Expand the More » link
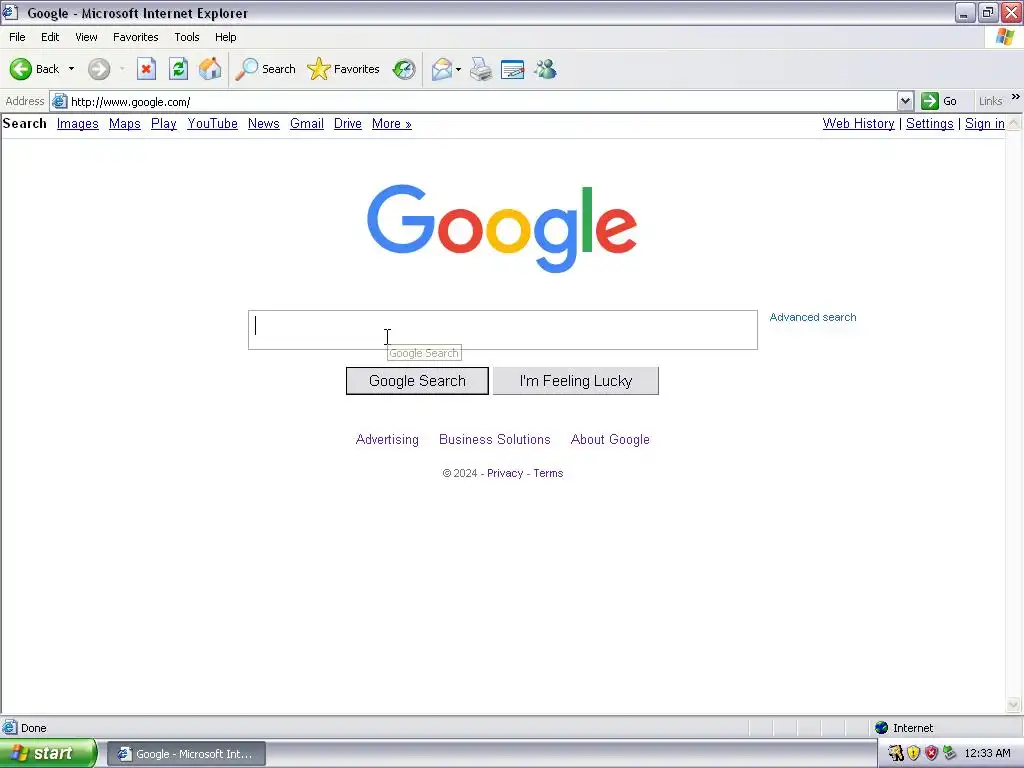The height and width of the screenshot is (768, 1024). (392, 123)
